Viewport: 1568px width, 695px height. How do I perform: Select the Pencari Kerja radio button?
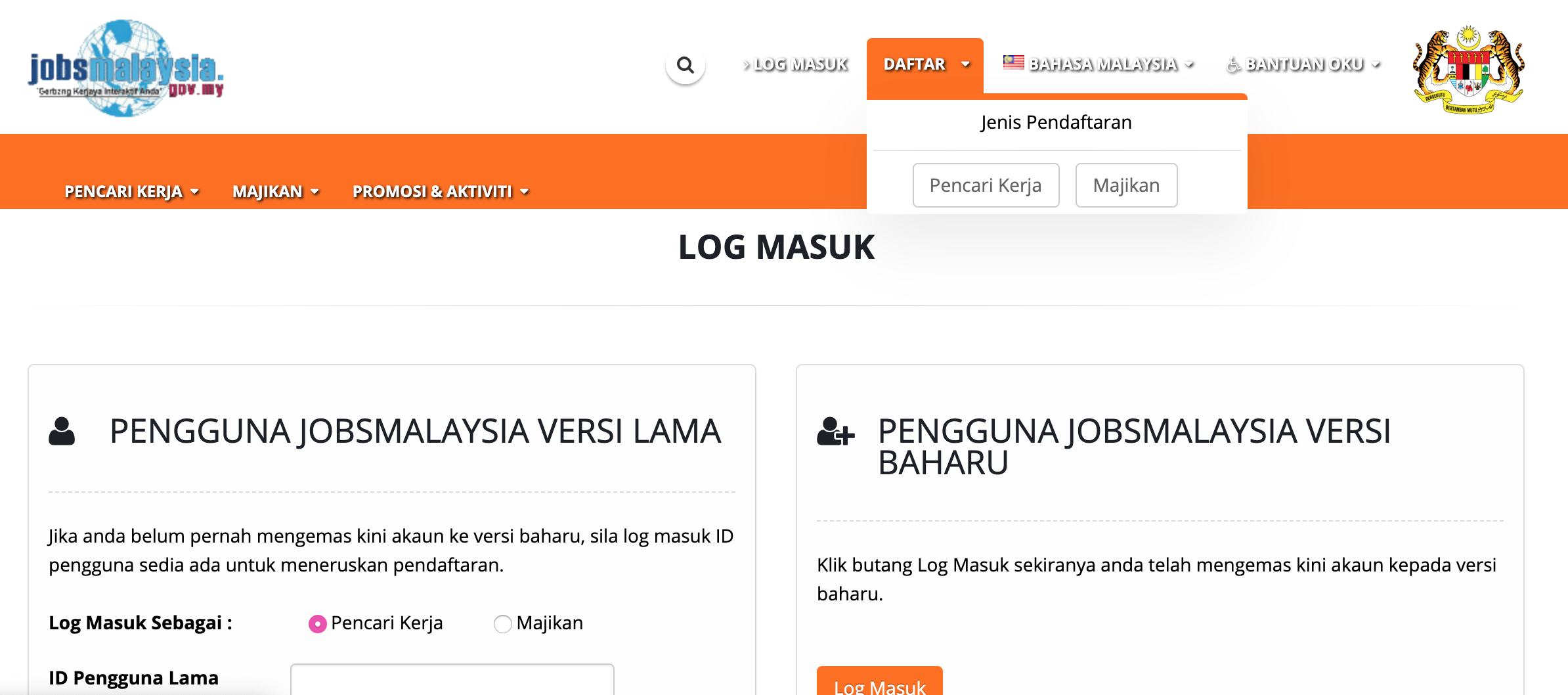pyautogui.click(x=318, y=623)
